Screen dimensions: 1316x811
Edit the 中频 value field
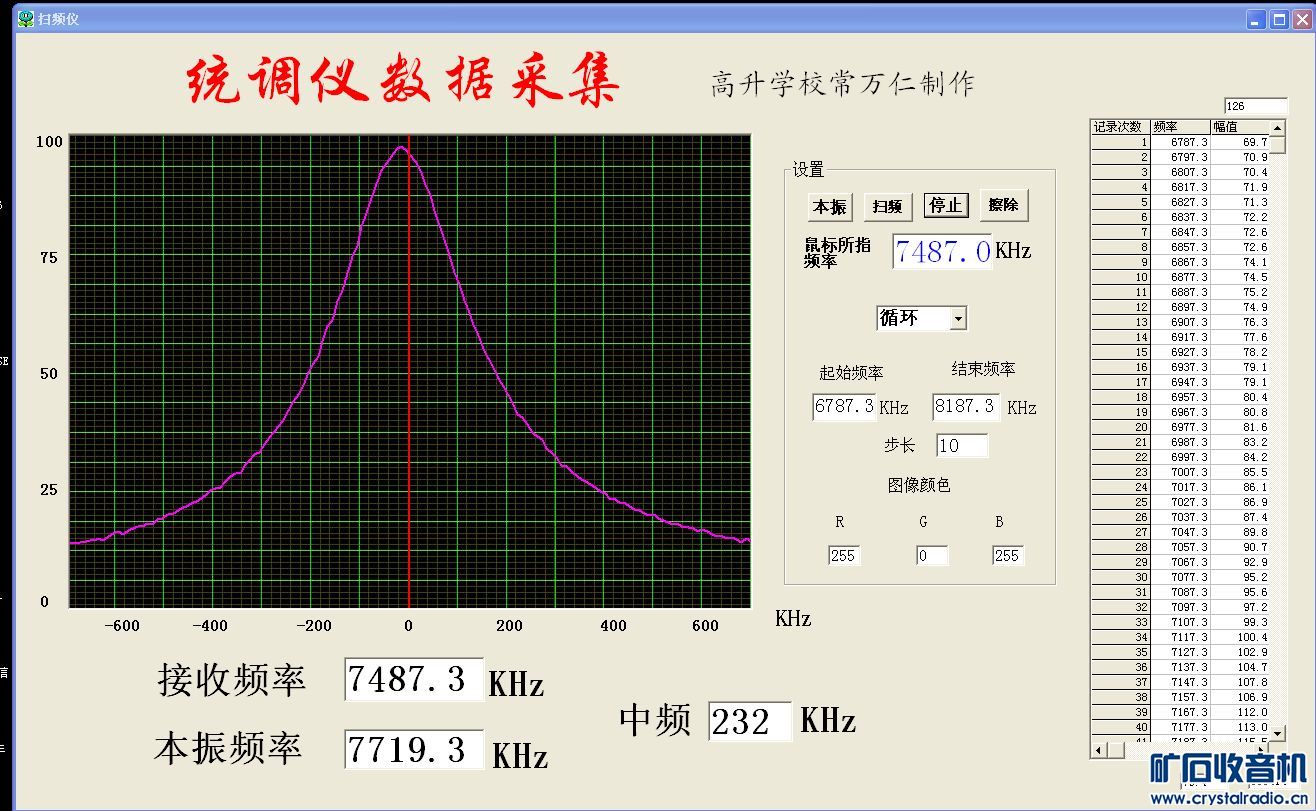pyautogui.click(x=750, y=721)
